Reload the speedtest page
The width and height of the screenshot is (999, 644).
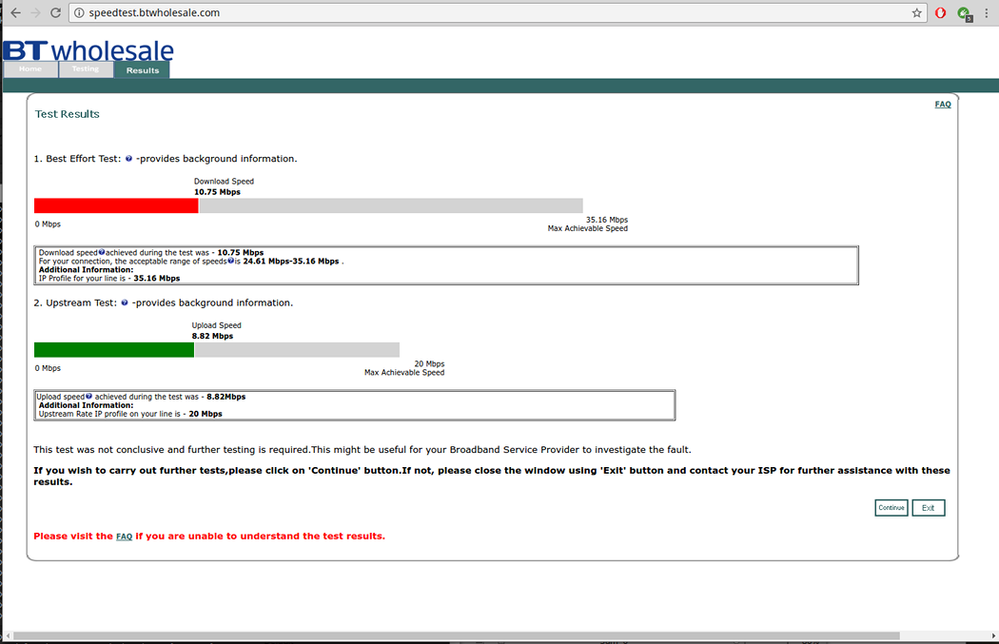(x=55, y=13)
